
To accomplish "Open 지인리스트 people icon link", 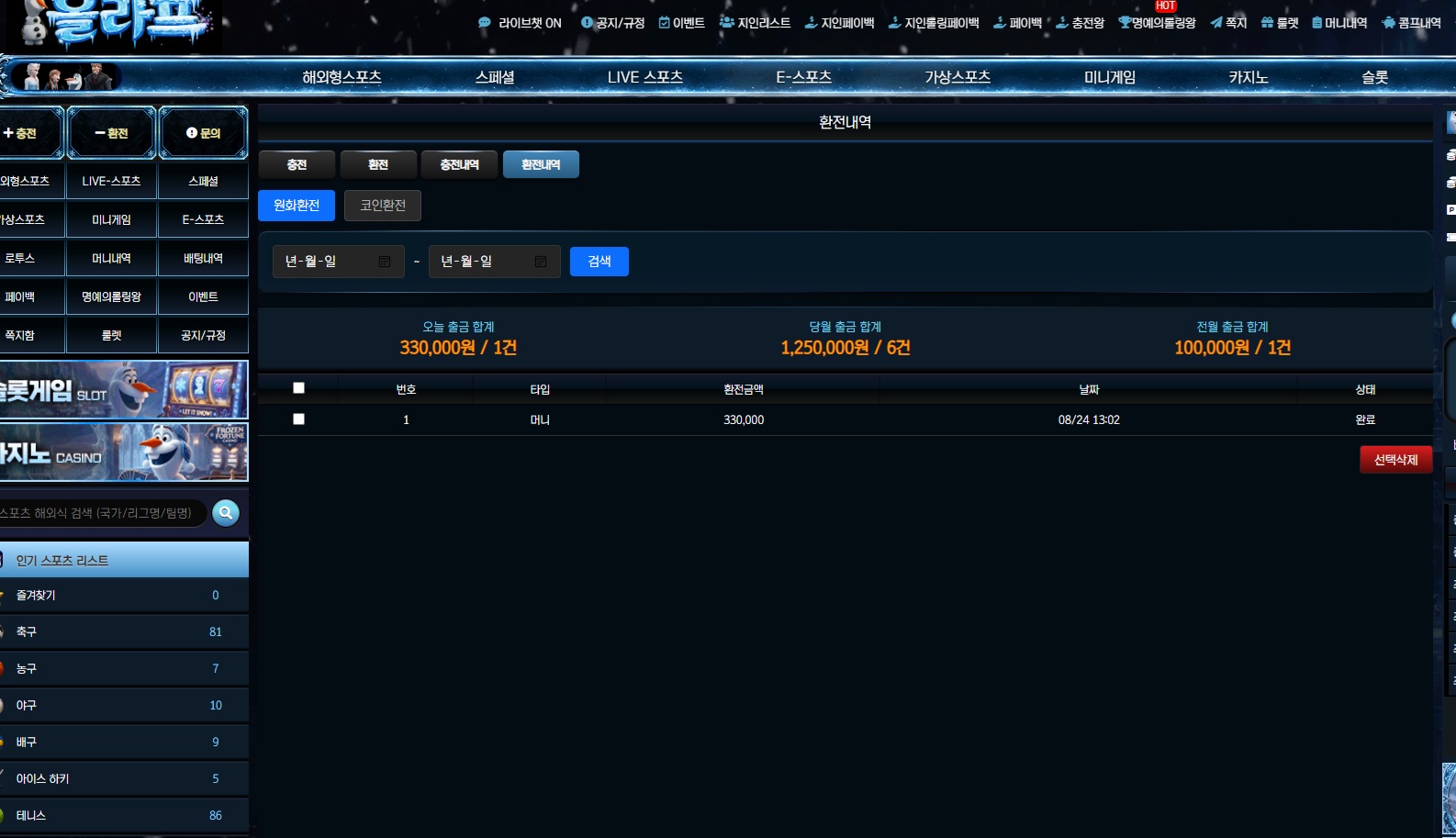I will click(x=727, y=23).
